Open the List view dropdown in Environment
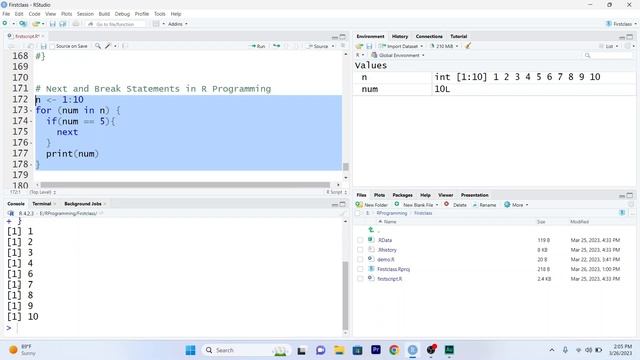 click(609, 46)
